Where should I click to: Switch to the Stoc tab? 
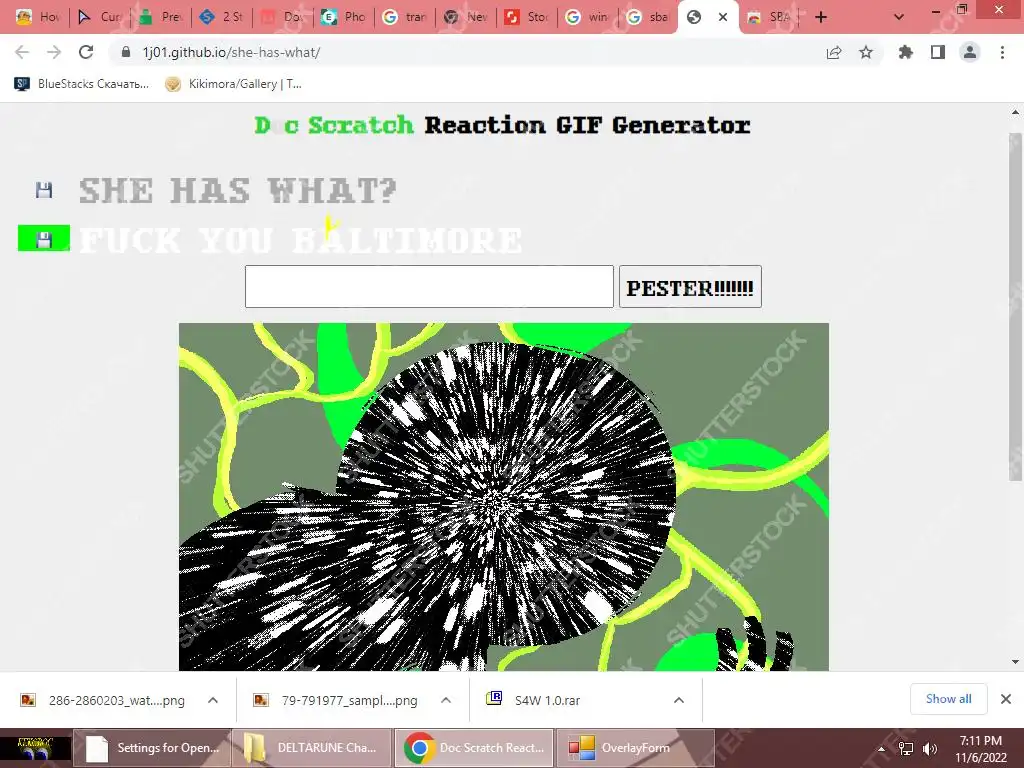point(526,17)
